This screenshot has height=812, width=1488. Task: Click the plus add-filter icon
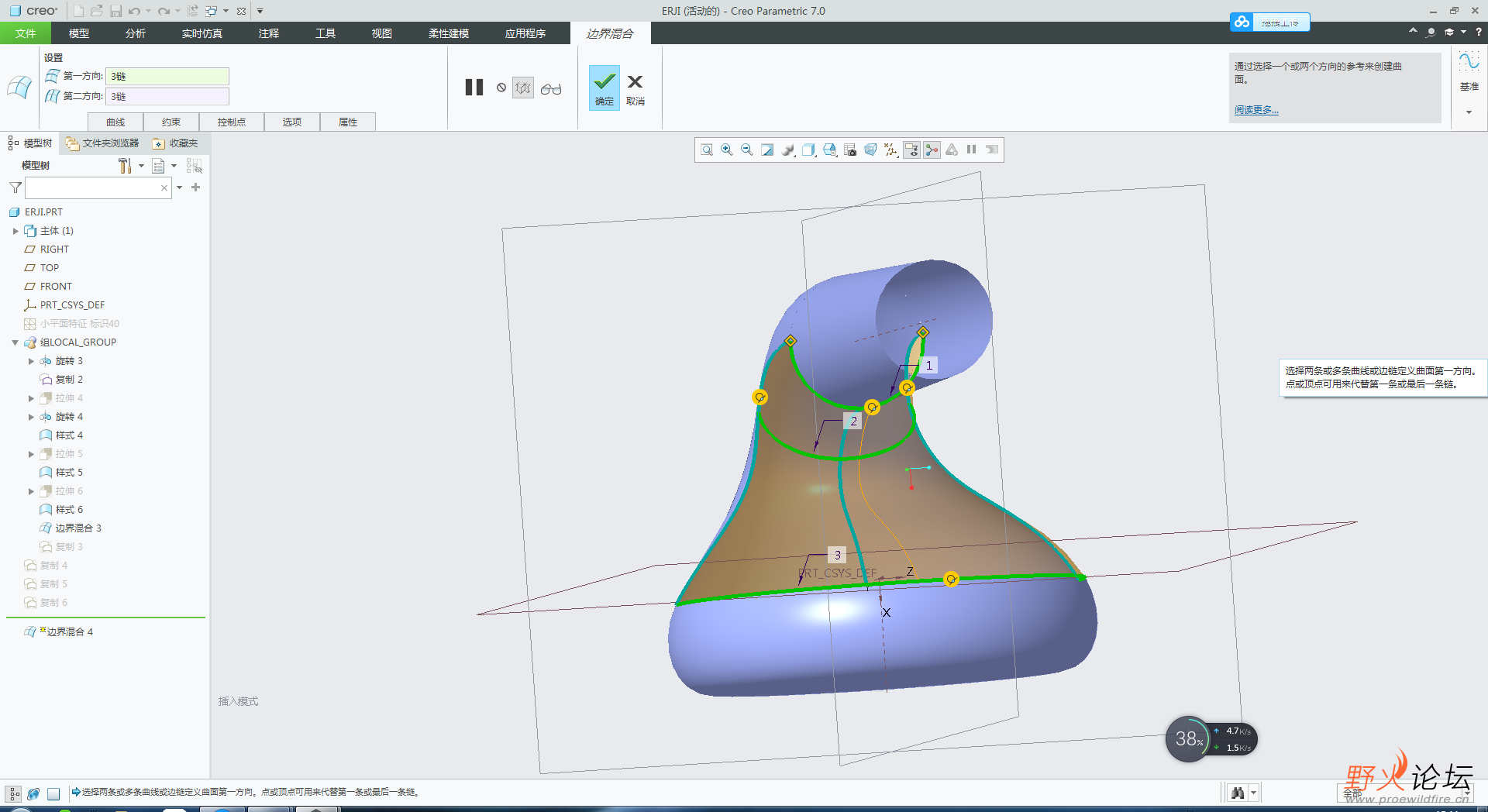pyautogui.click(x=196, y=188)
